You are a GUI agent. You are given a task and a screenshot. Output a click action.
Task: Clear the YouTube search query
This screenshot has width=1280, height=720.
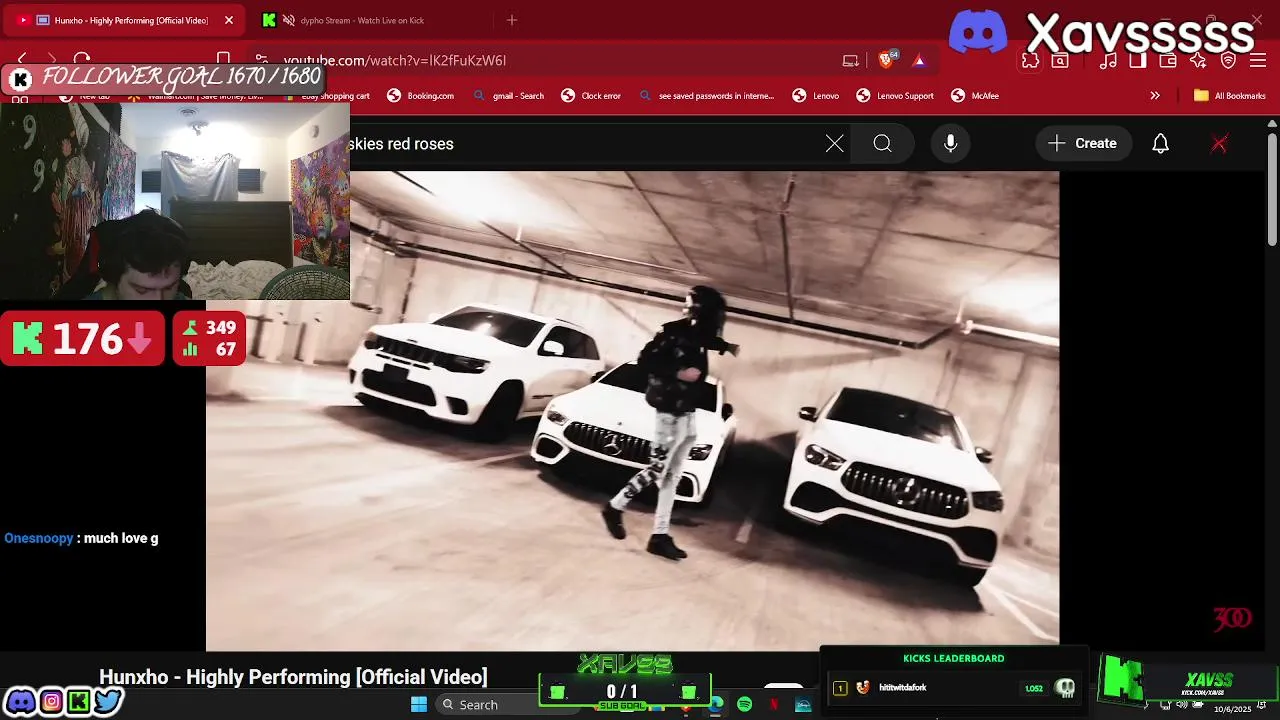pyautogui.click(x=835, y=144)
